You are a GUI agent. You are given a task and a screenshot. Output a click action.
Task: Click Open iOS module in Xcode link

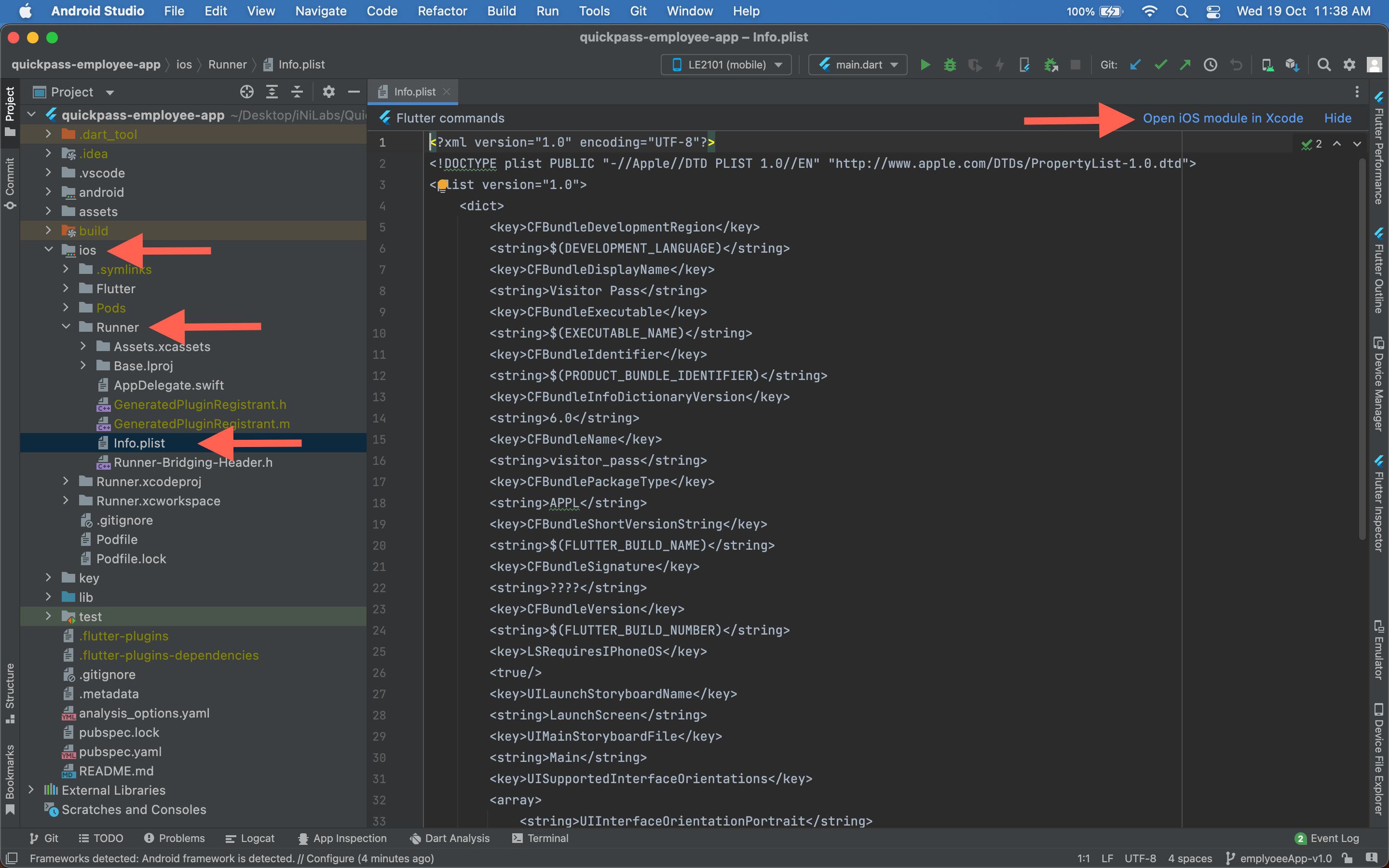coord(1223,118)
